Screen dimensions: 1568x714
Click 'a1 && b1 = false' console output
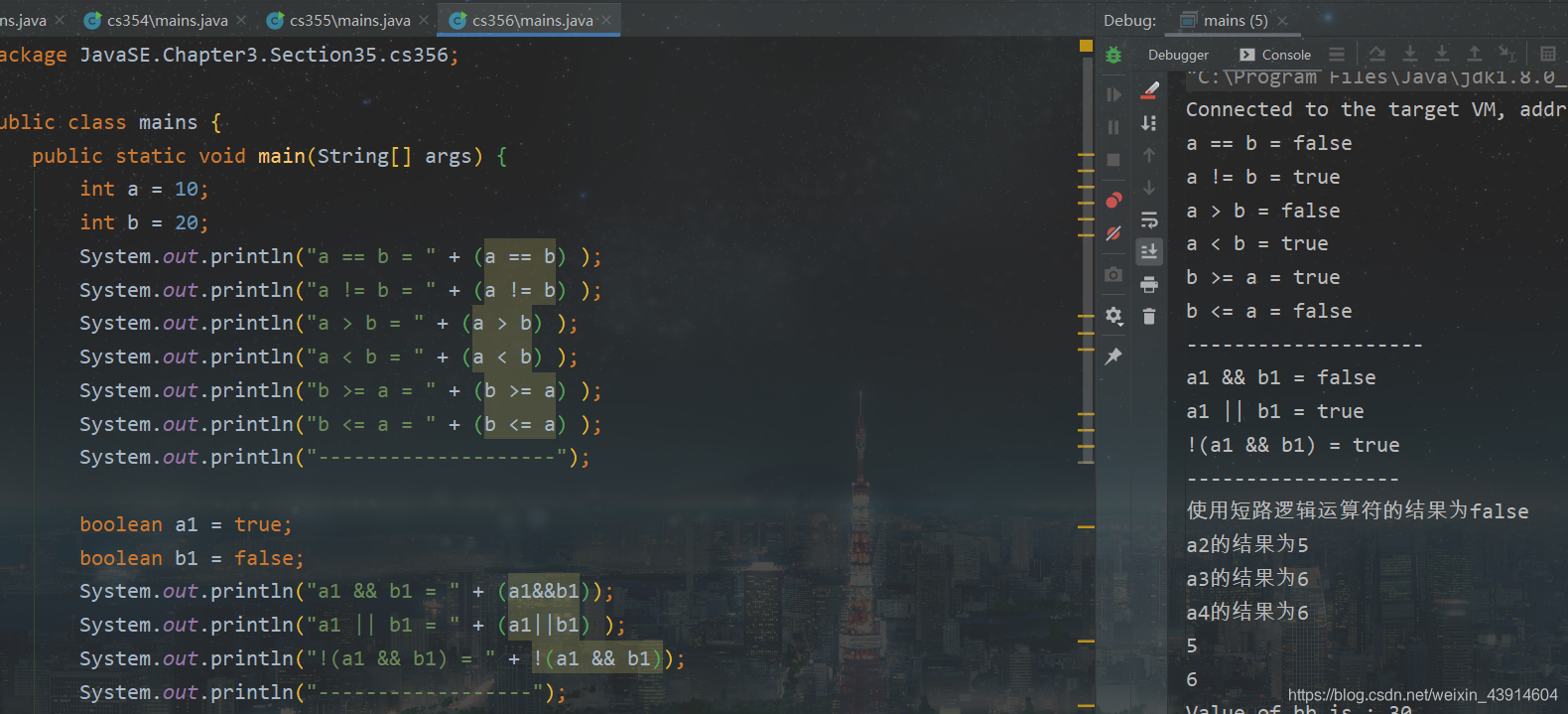[1280, 377]
